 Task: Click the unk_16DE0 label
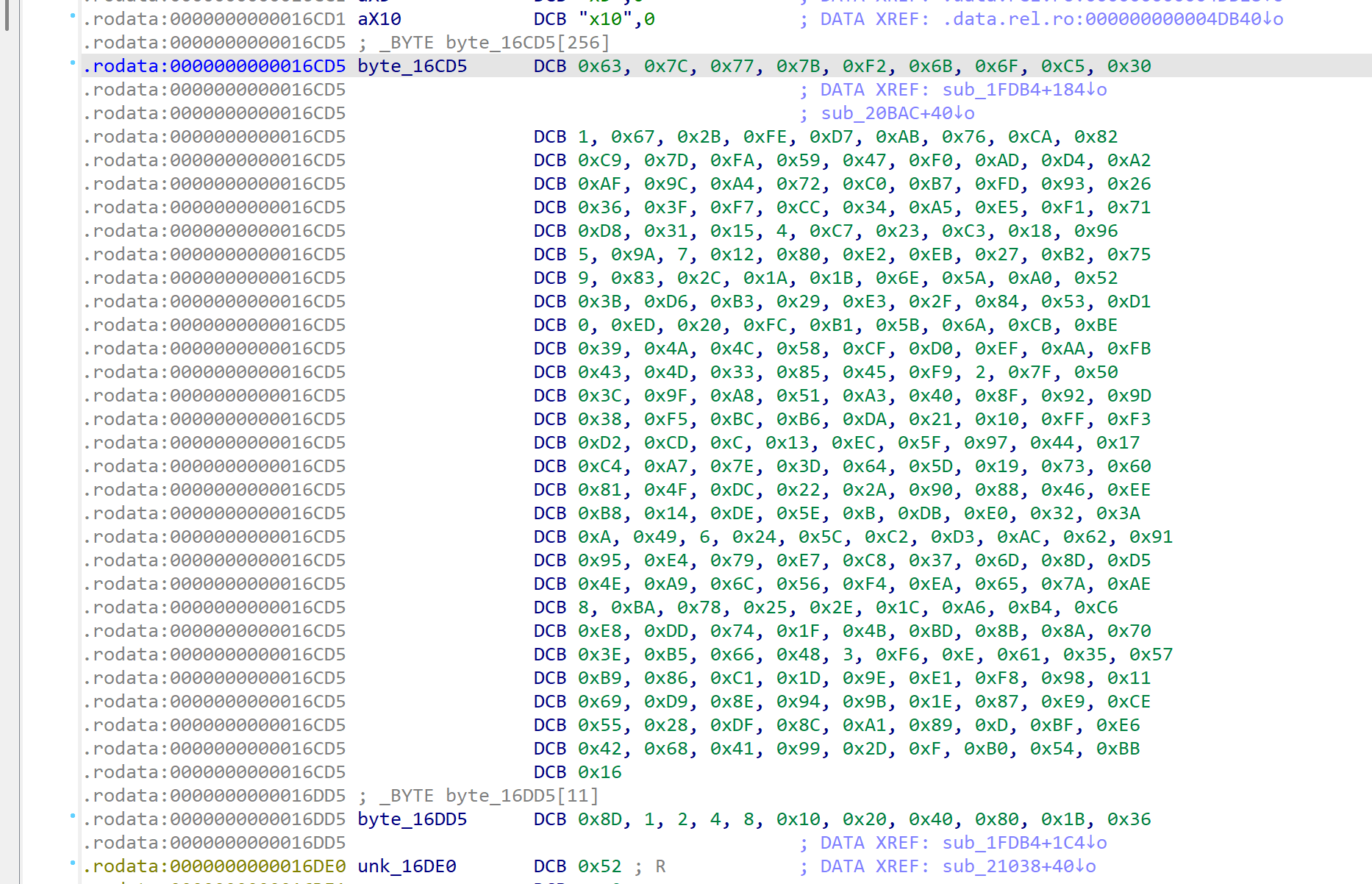(407, 866)
